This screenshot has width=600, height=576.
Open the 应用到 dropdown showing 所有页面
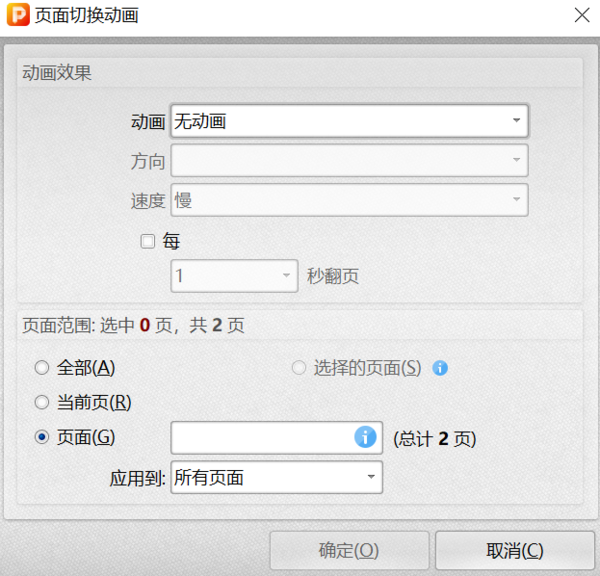[276, 477]
